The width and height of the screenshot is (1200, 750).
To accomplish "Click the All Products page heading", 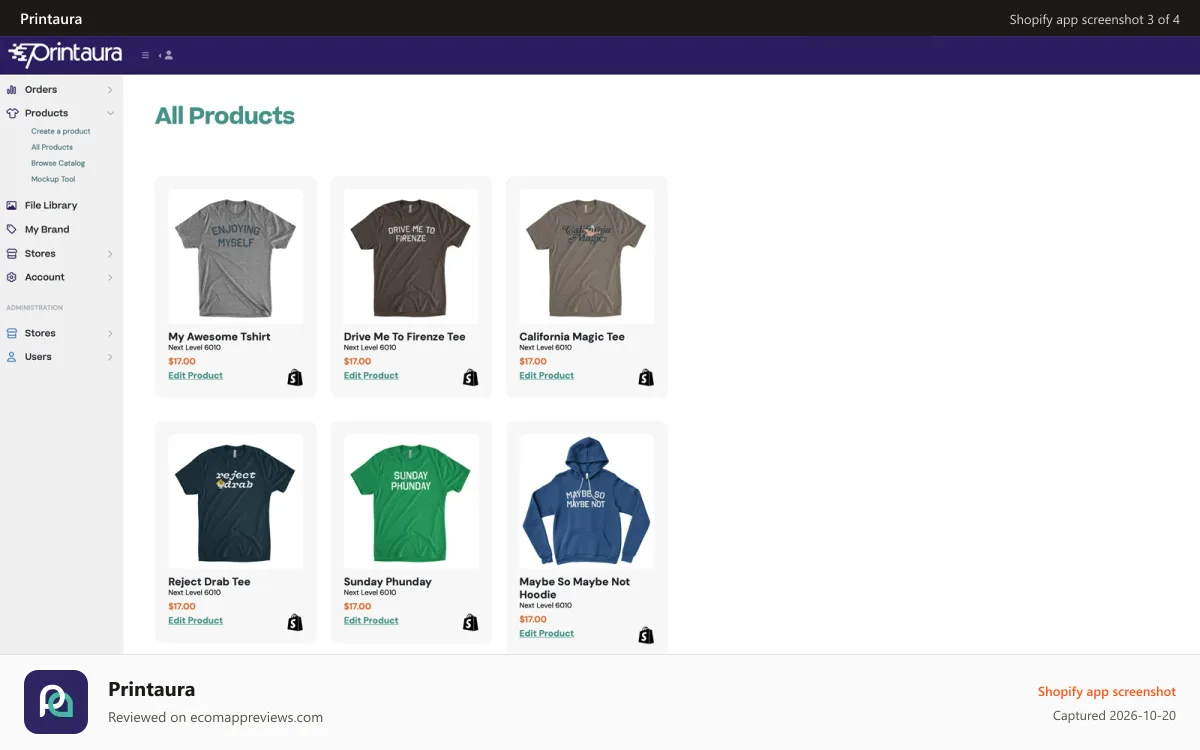I will (225, 116).
